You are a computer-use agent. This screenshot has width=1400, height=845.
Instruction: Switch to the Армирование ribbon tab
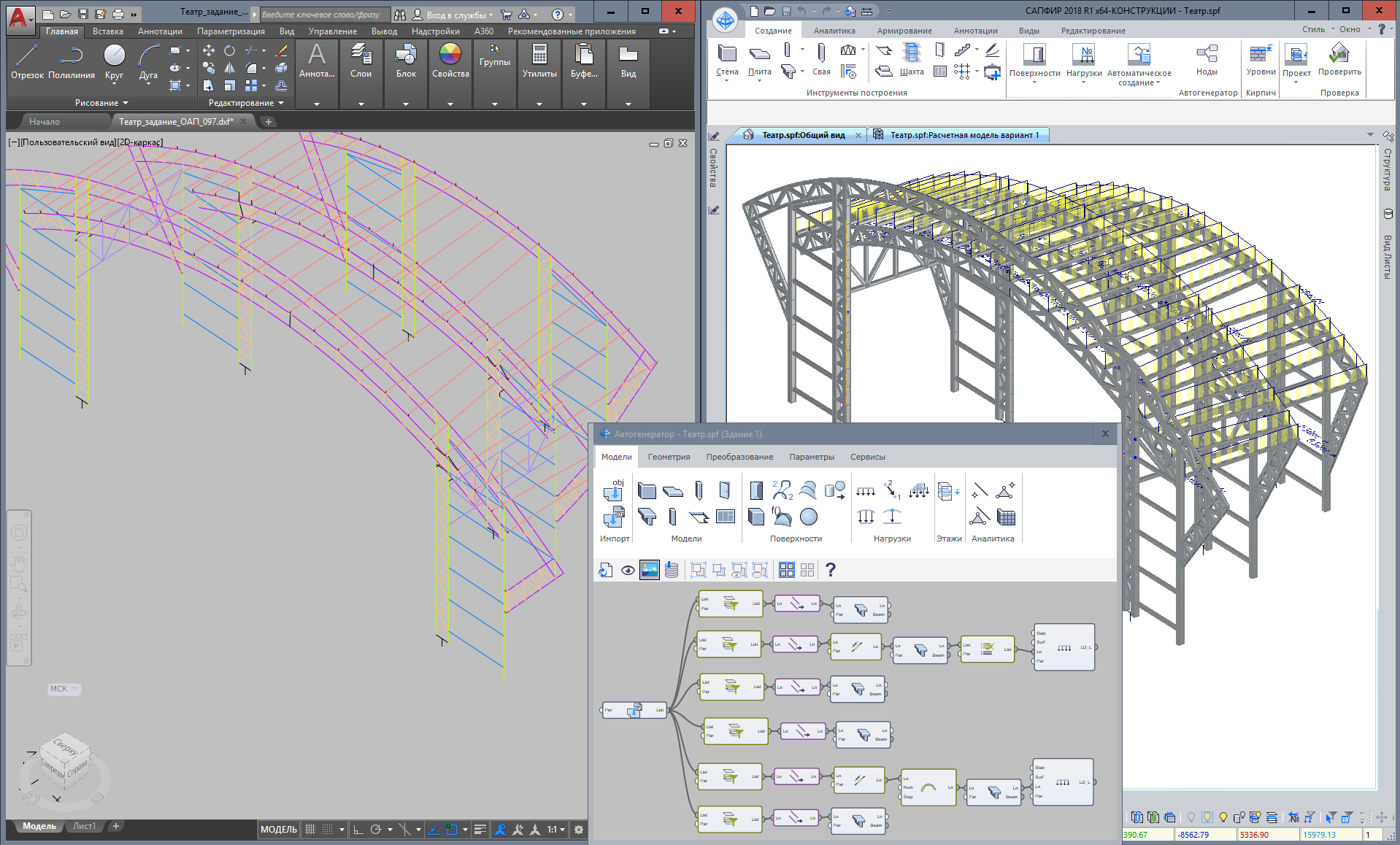[x=904, y=31]
